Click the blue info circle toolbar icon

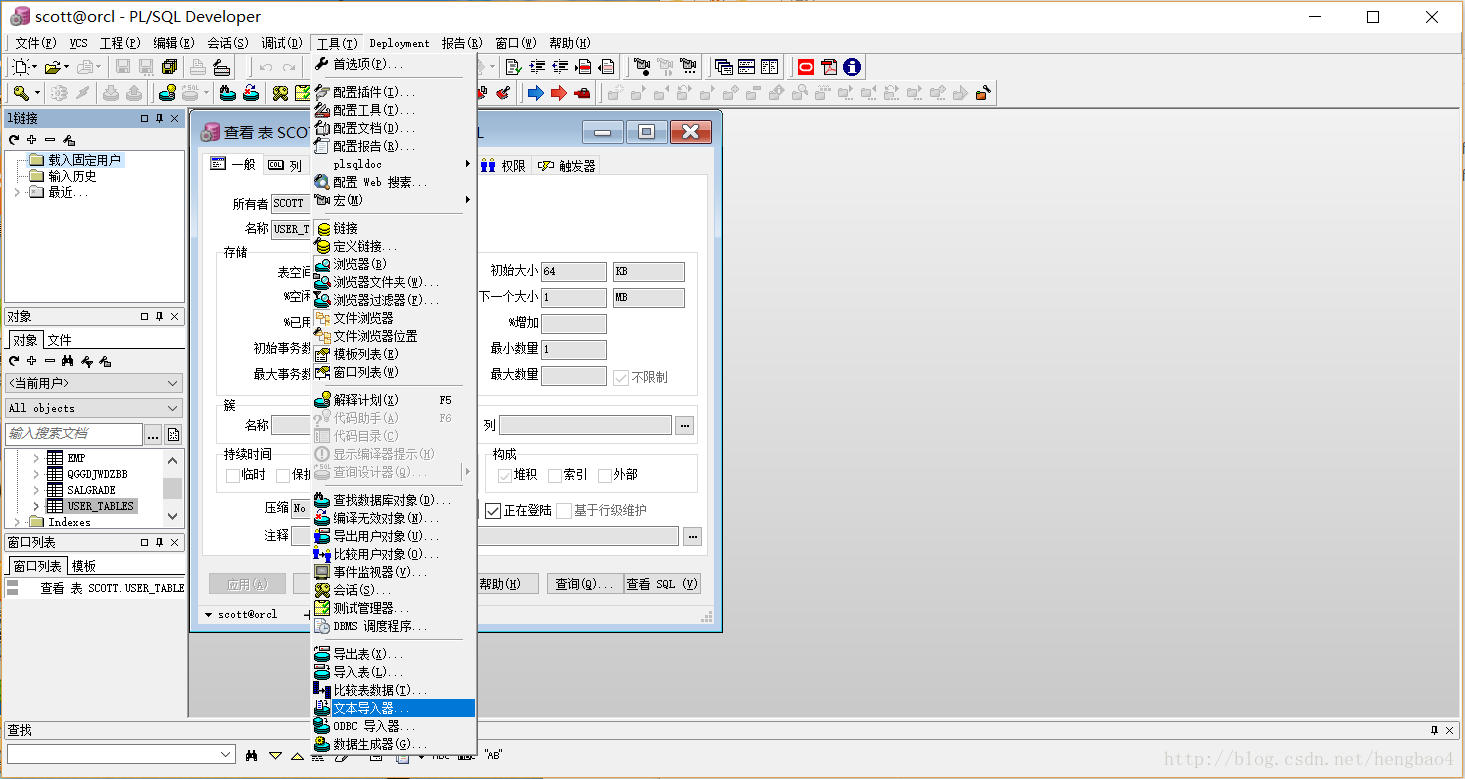tap(852, 67)
